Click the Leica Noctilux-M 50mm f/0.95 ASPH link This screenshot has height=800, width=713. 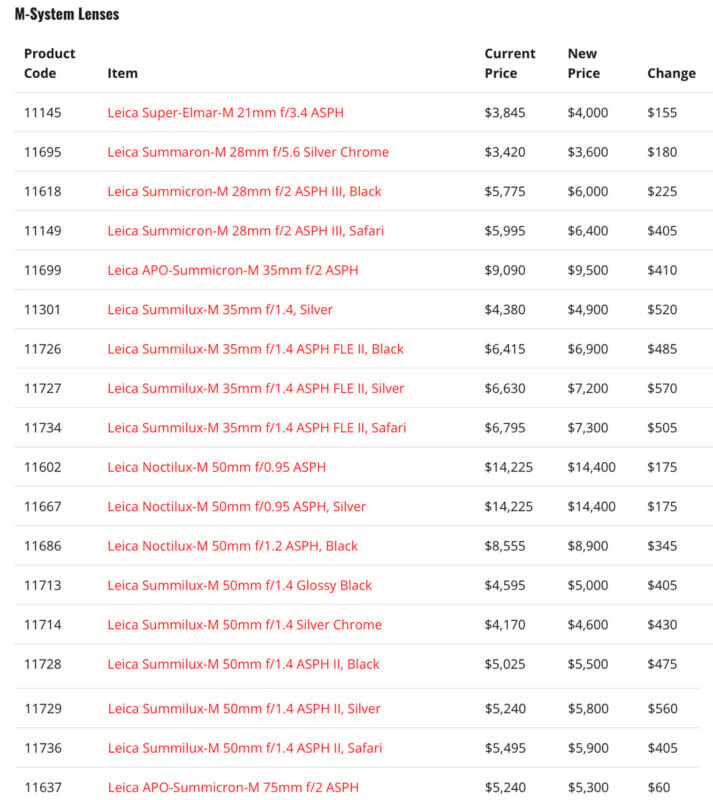216,467
